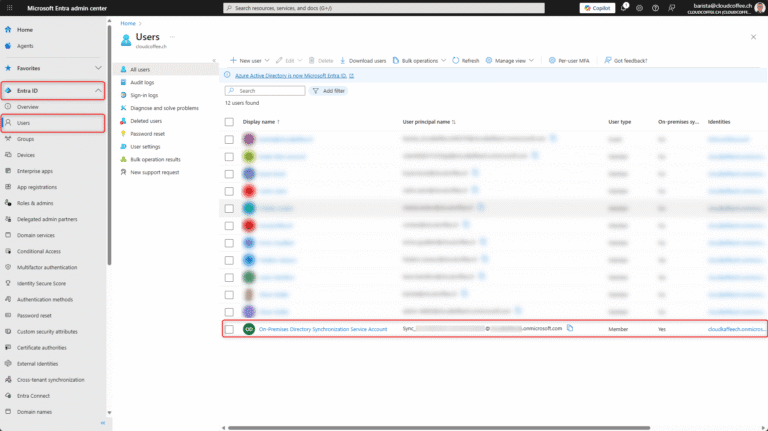768x431 pixels.
Task: Click the Identity Secure Score icon
Action: 8,283
